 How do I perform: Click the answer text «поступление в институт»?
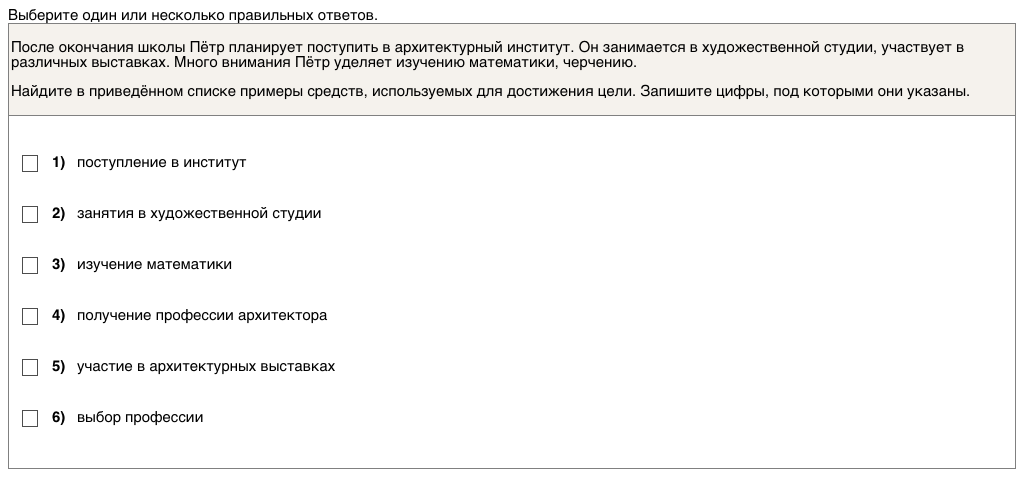point(161,162)
